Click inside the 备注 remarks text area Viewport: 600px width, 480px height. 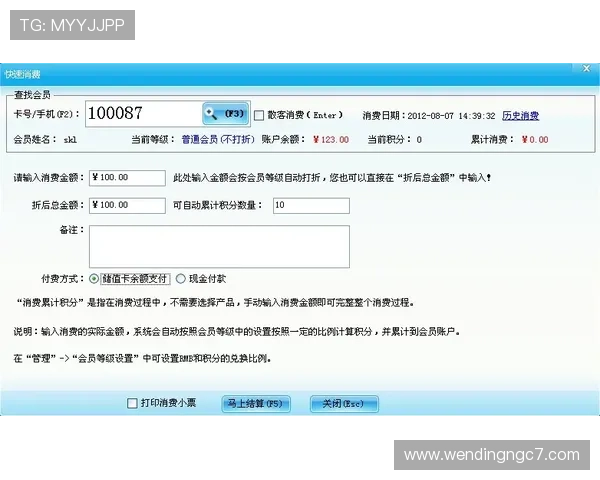(x=219, y=247)
